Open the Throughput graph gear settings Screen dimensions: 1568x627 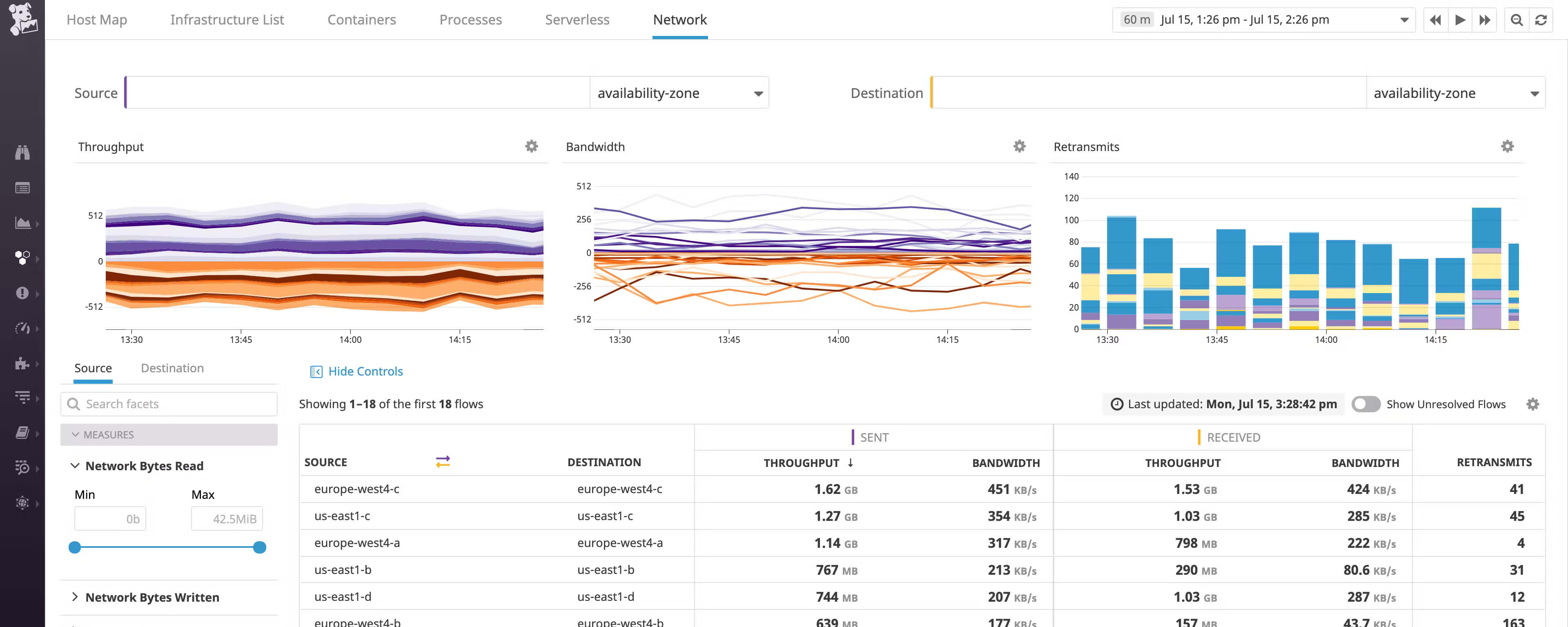pyautogui.click(x=531, y=146)
